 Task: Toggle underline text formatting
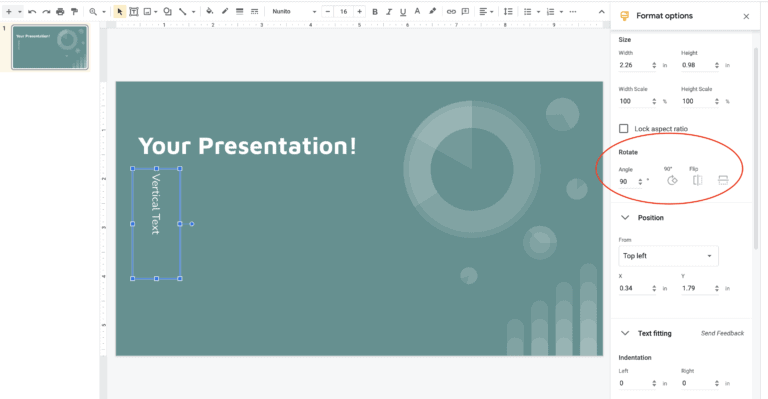pos(403,12)
